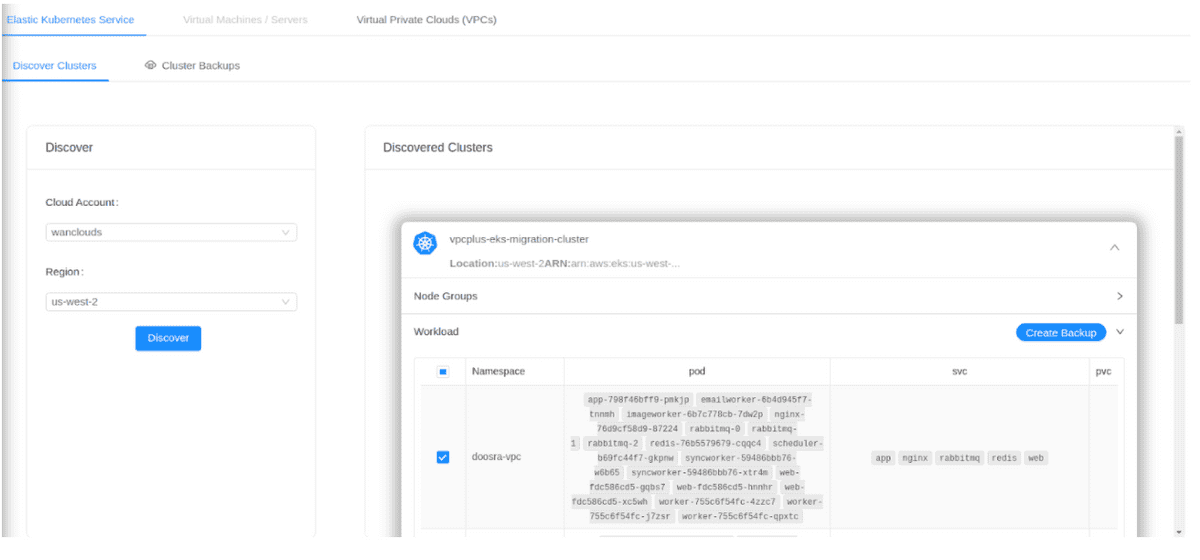Click the scrollbar down arrow
The width and height of the screenshot is (1200, 560).
(1179, 532)
